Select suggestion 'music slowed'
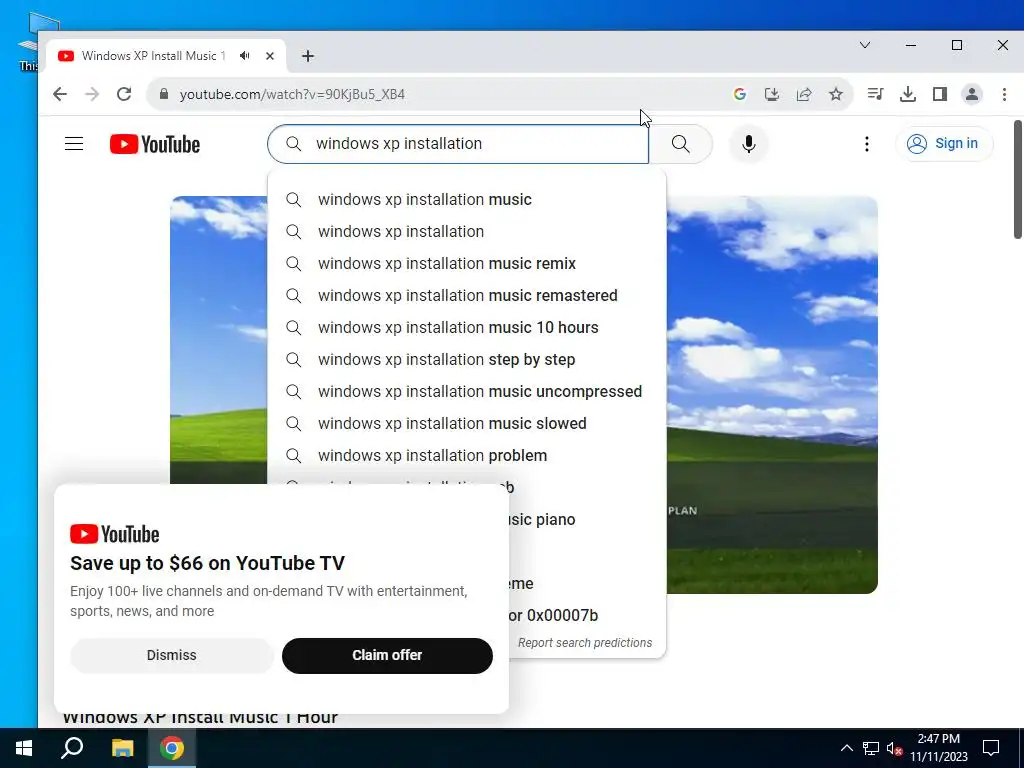Screen dimensions: 1024x768 467,423
